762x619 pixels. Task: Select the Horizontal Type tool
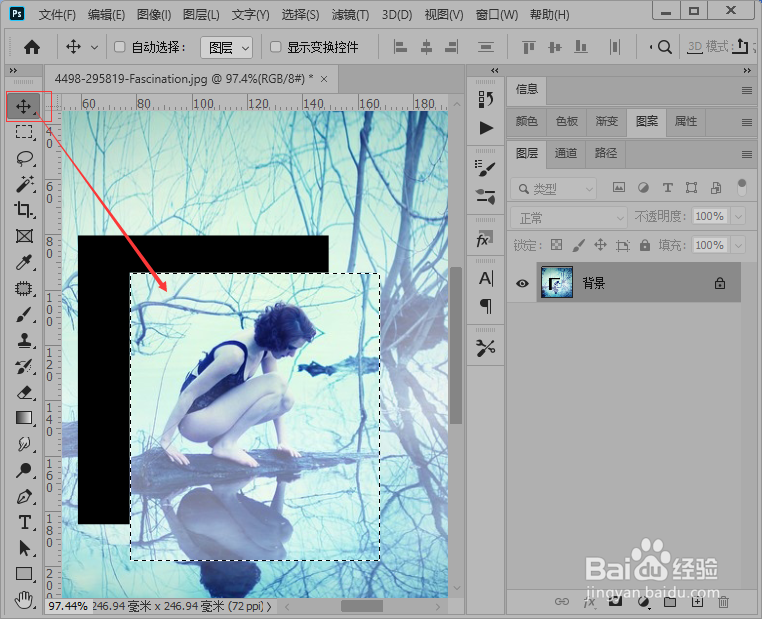tap(24, 522)
